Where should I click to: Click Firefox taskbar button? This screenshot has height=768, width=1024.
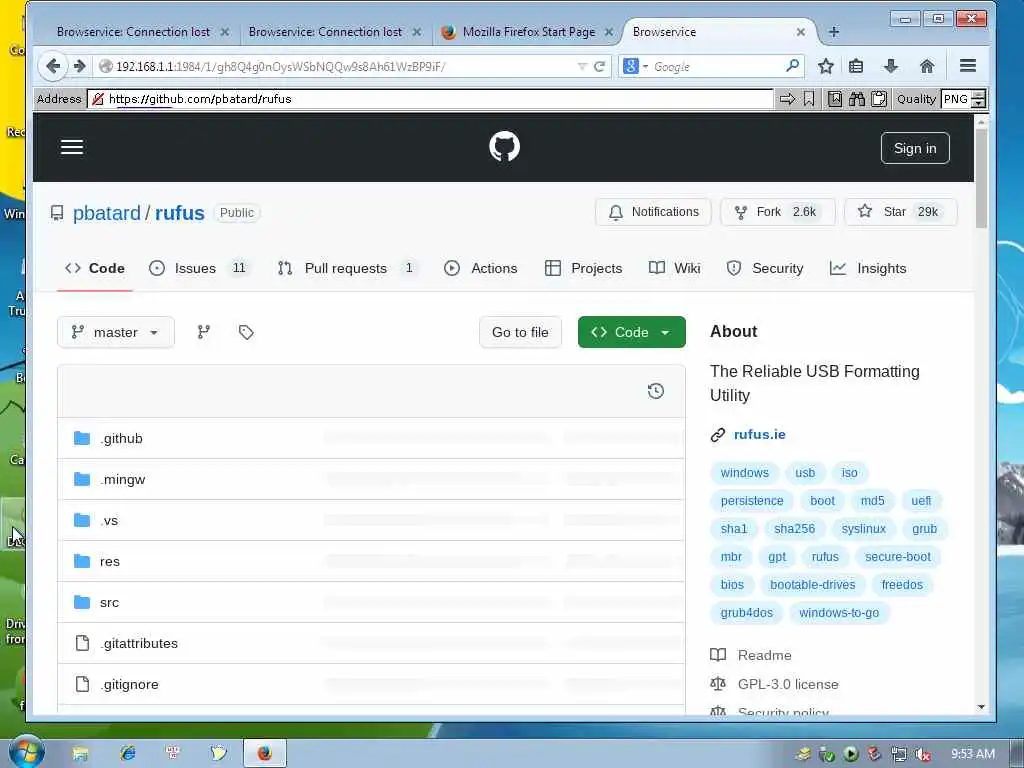pyautogui.click(x=264, y=753)
